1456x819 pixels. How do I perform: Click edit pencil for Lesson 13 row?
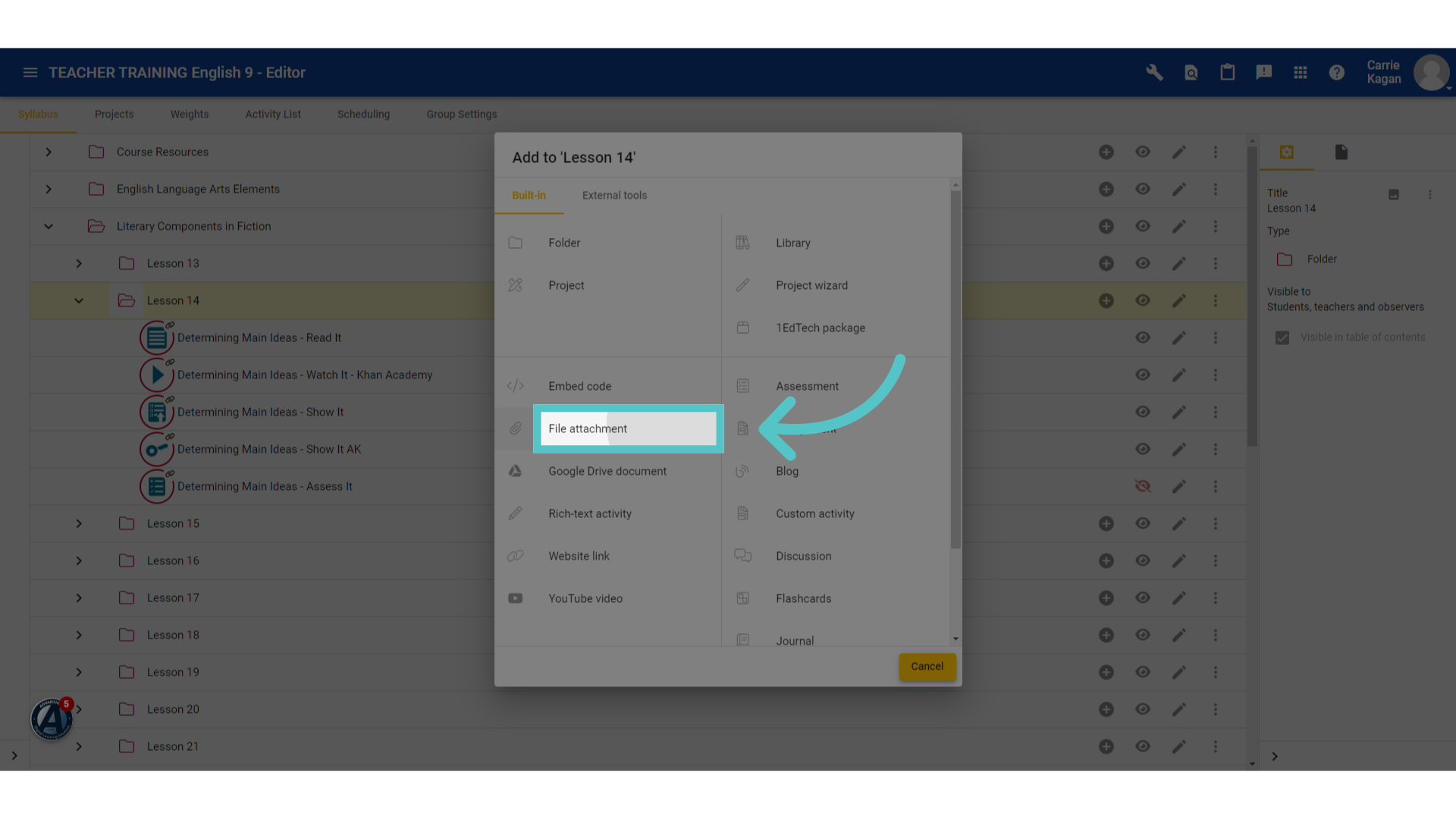pyautogui.click(x=1179, y=264)
